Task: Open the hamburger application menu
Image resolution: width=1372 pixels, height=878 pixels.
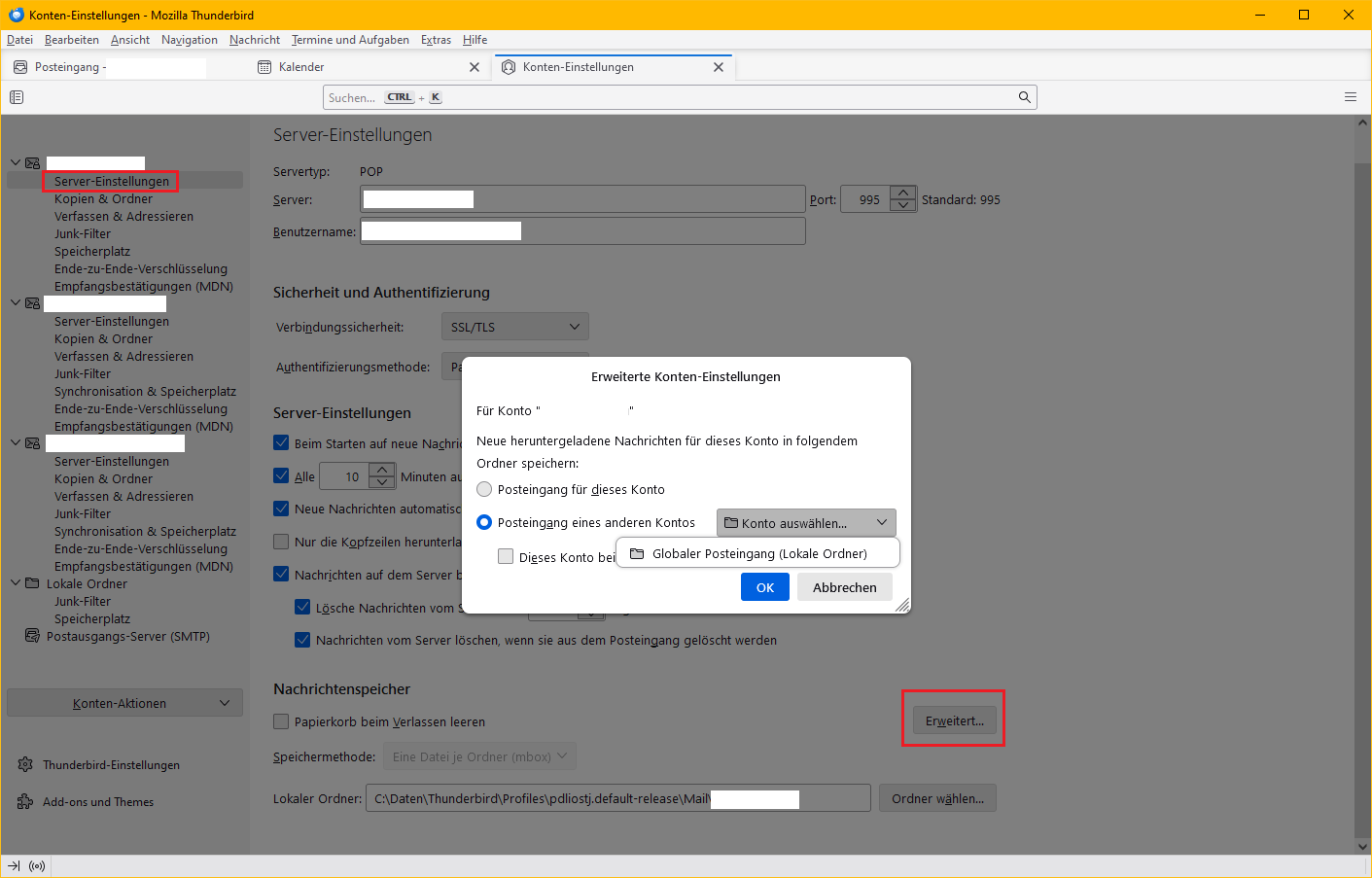Action: coord(1350,97)
